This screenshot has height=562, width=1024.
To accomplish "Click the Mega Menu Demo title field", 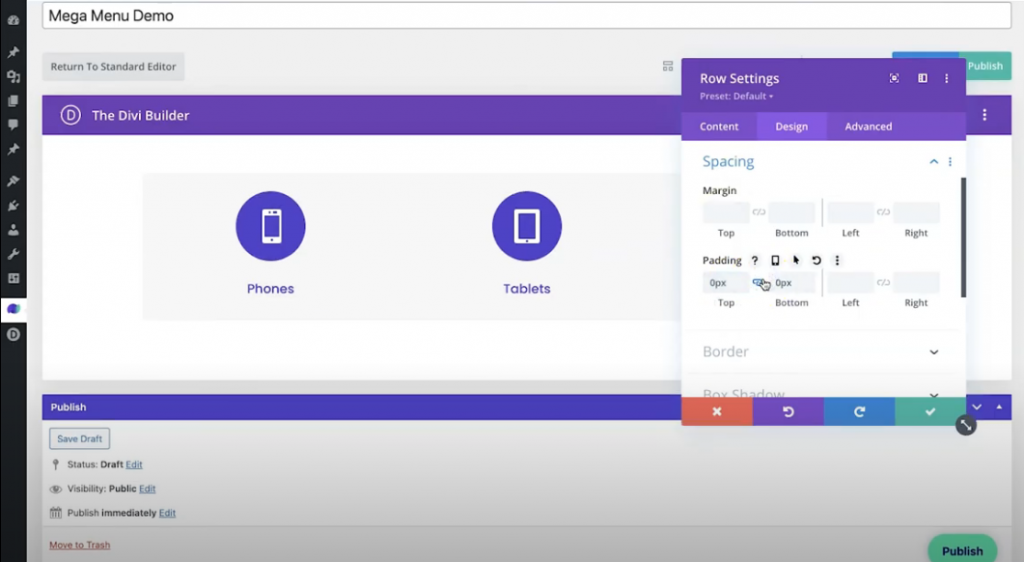I will pos(526,16).
